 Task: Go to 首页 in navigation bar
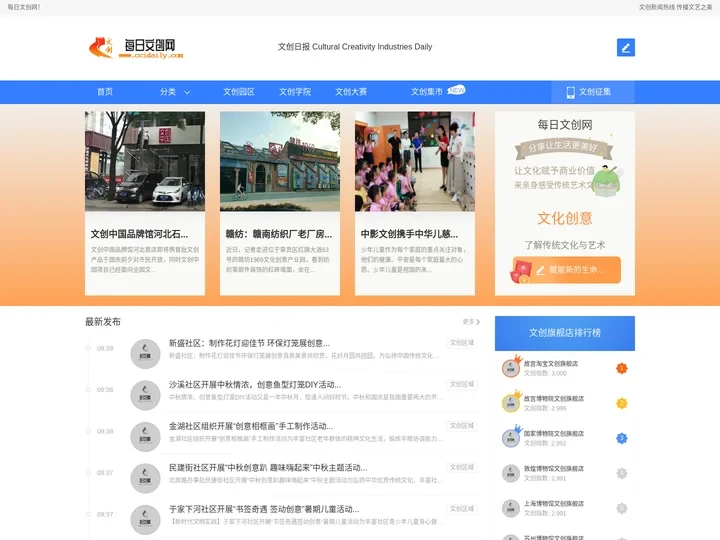(105, 92)
